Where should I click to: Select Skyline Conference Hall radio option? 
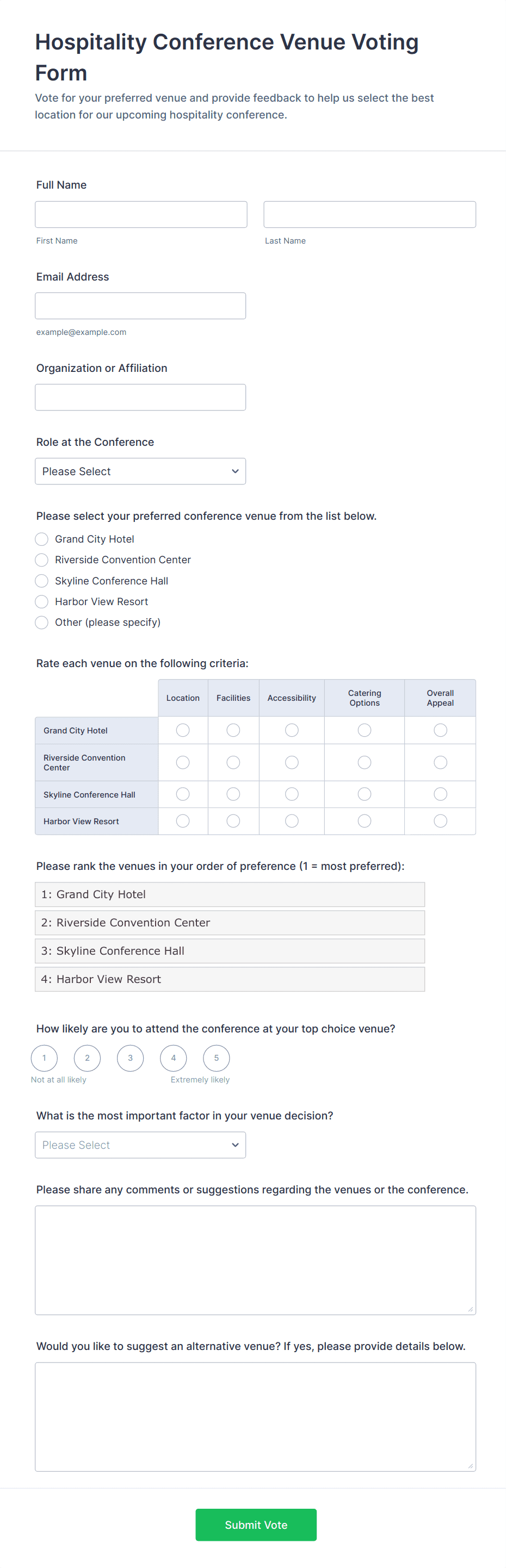coord(41,581)
